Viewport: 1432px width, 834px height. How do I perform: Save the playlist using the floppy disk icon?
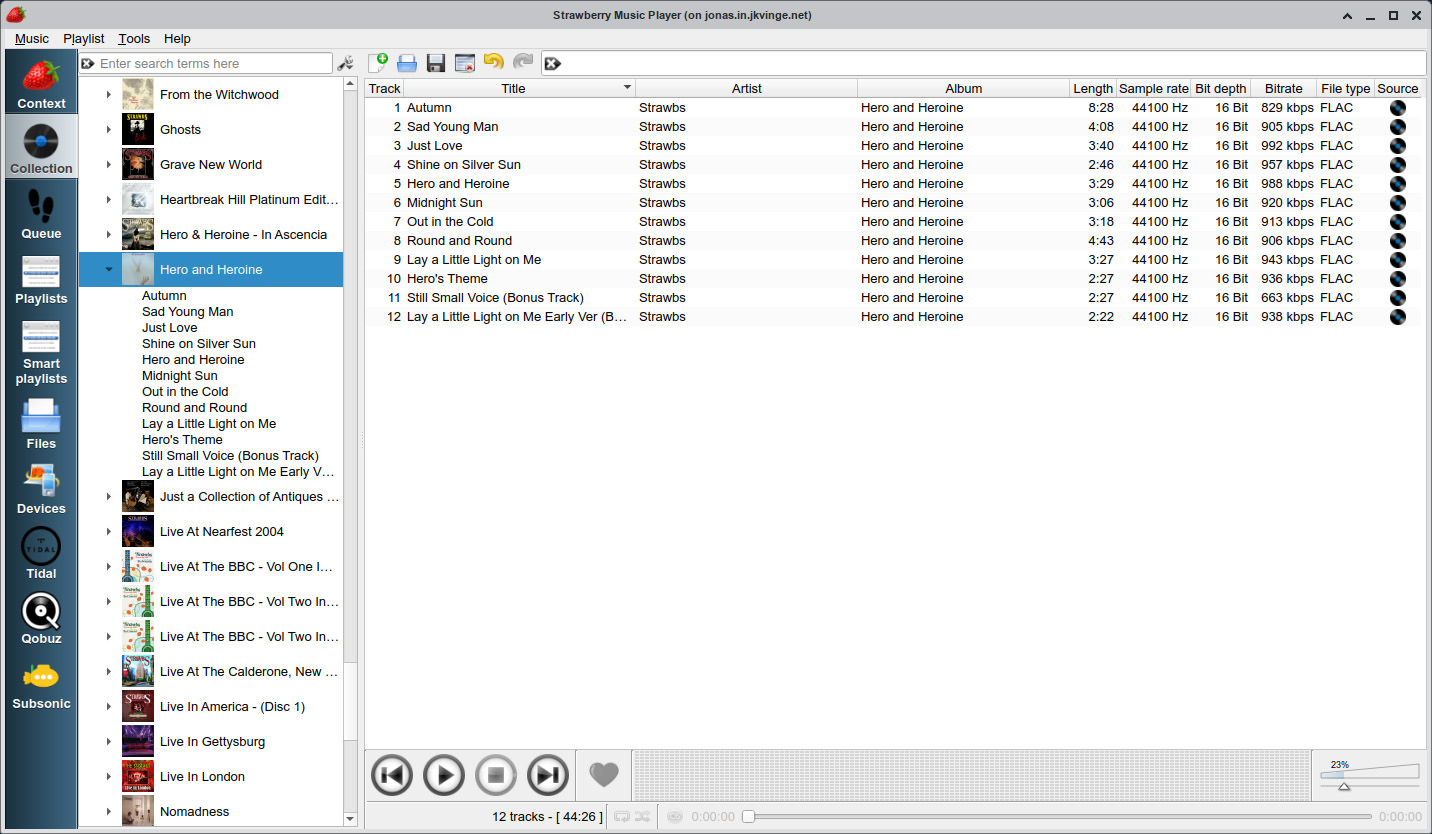[435, 62]
